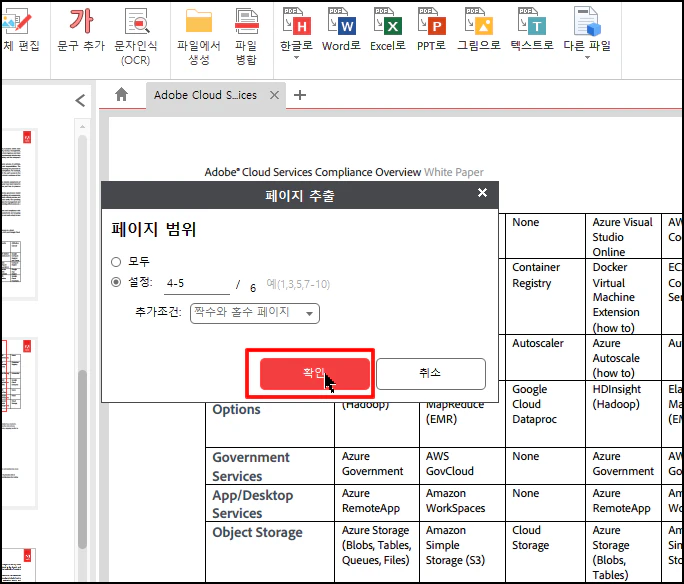Convert PDF to text (텍스트로)
Image resolution: width=684 pixels, height=584 pixels.
pyautogui.click(x=532, y=31)
